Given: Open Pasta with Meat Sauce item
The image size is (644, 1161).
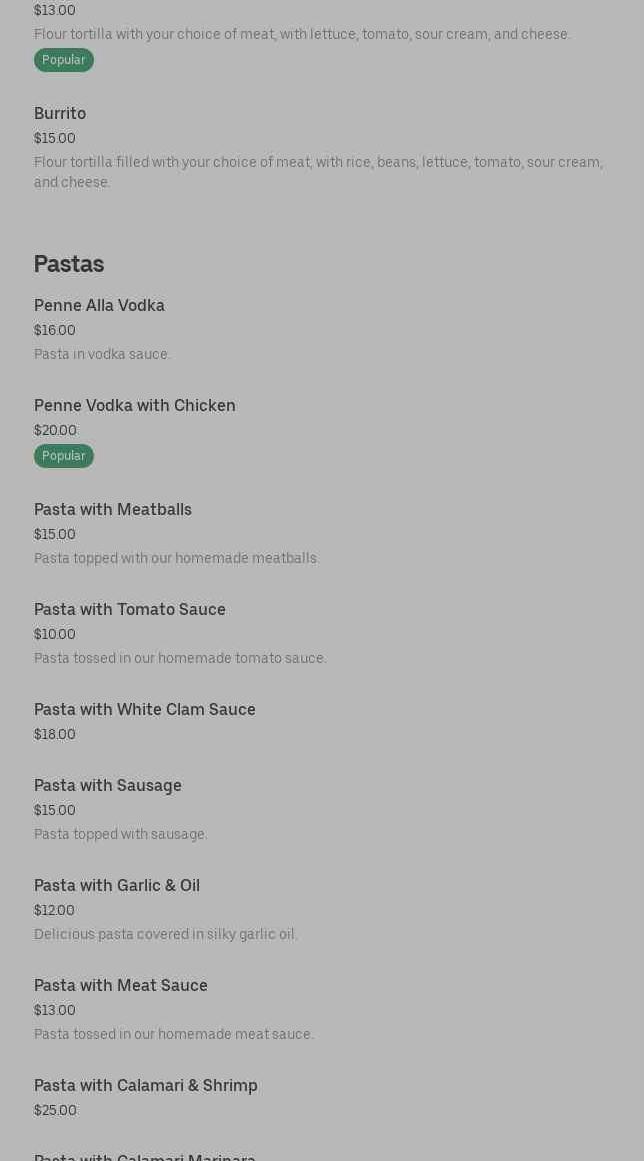Looking at the screenshot, I should coord(121,986).
